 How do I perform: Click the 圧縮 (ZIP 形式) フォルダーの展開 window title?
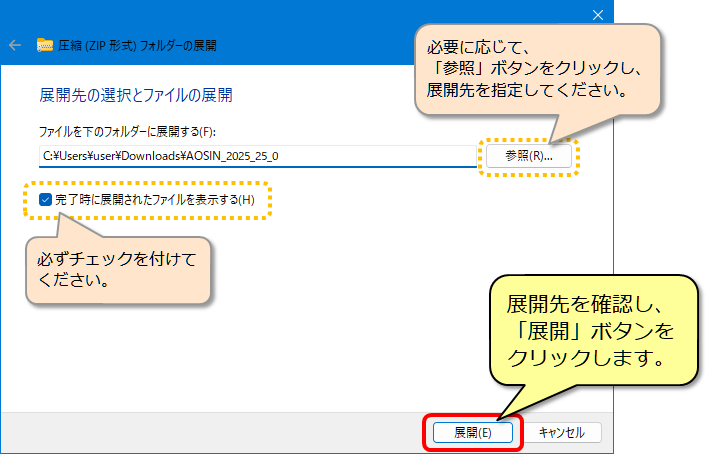coord(138,45)
